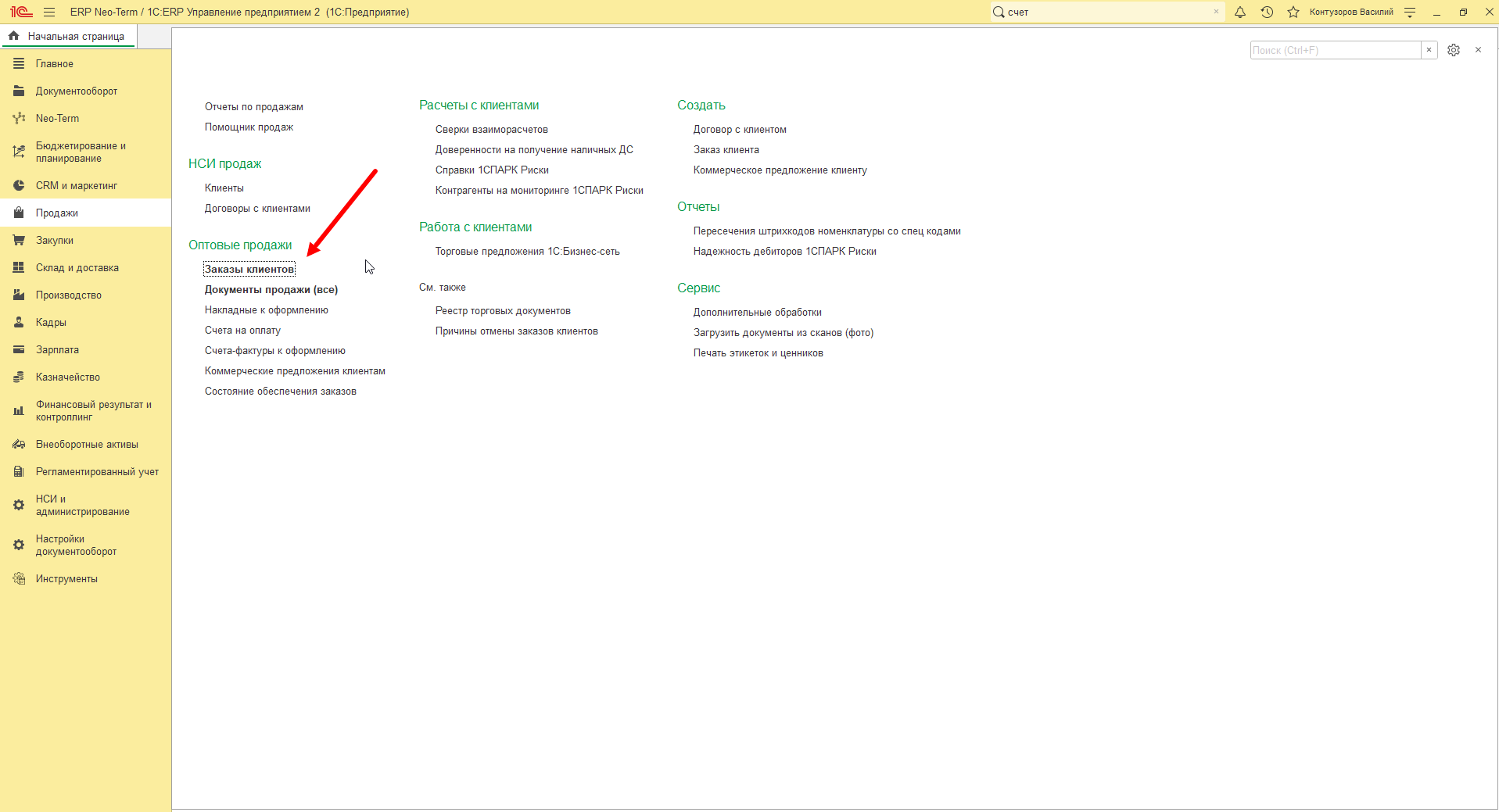Clear the panel search field
This screenshot has height=812, width=1499.
coord(1429,50)
